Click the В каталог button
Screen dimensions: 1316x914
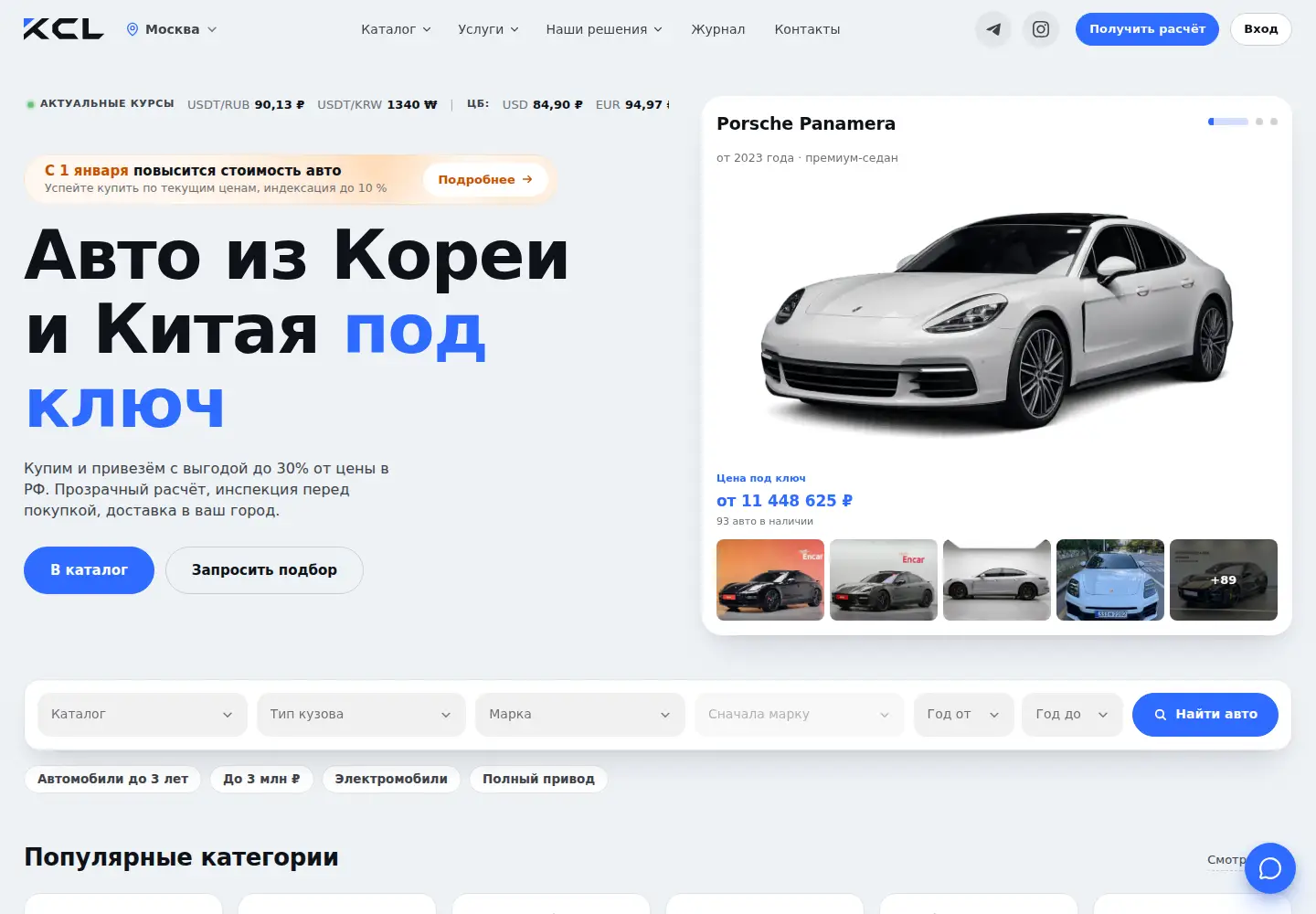tap(89, 570)
